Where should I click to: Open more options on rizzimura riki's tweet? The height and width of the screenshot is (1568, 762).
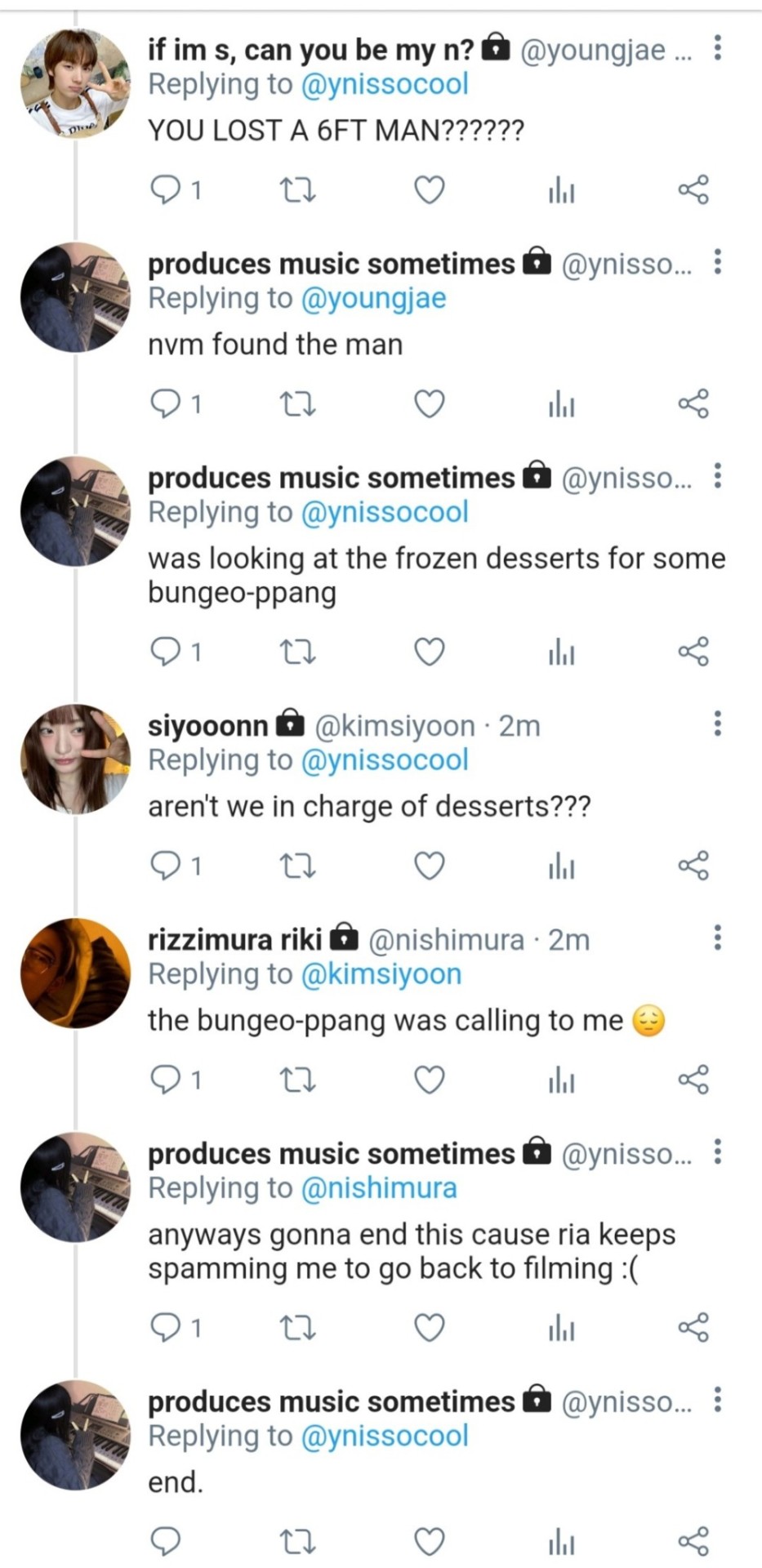pos(717,938)
